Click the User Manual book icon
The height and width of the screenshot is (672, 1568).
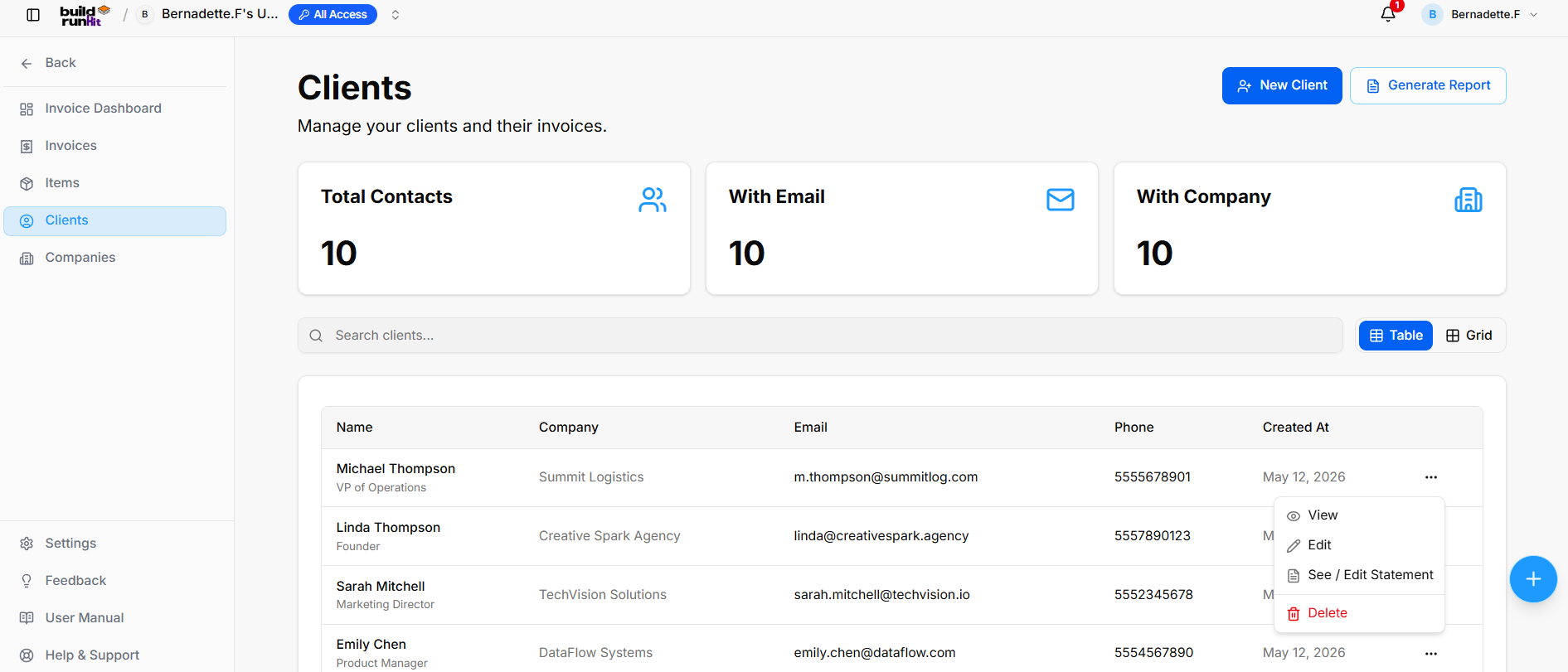coord(27,618)
